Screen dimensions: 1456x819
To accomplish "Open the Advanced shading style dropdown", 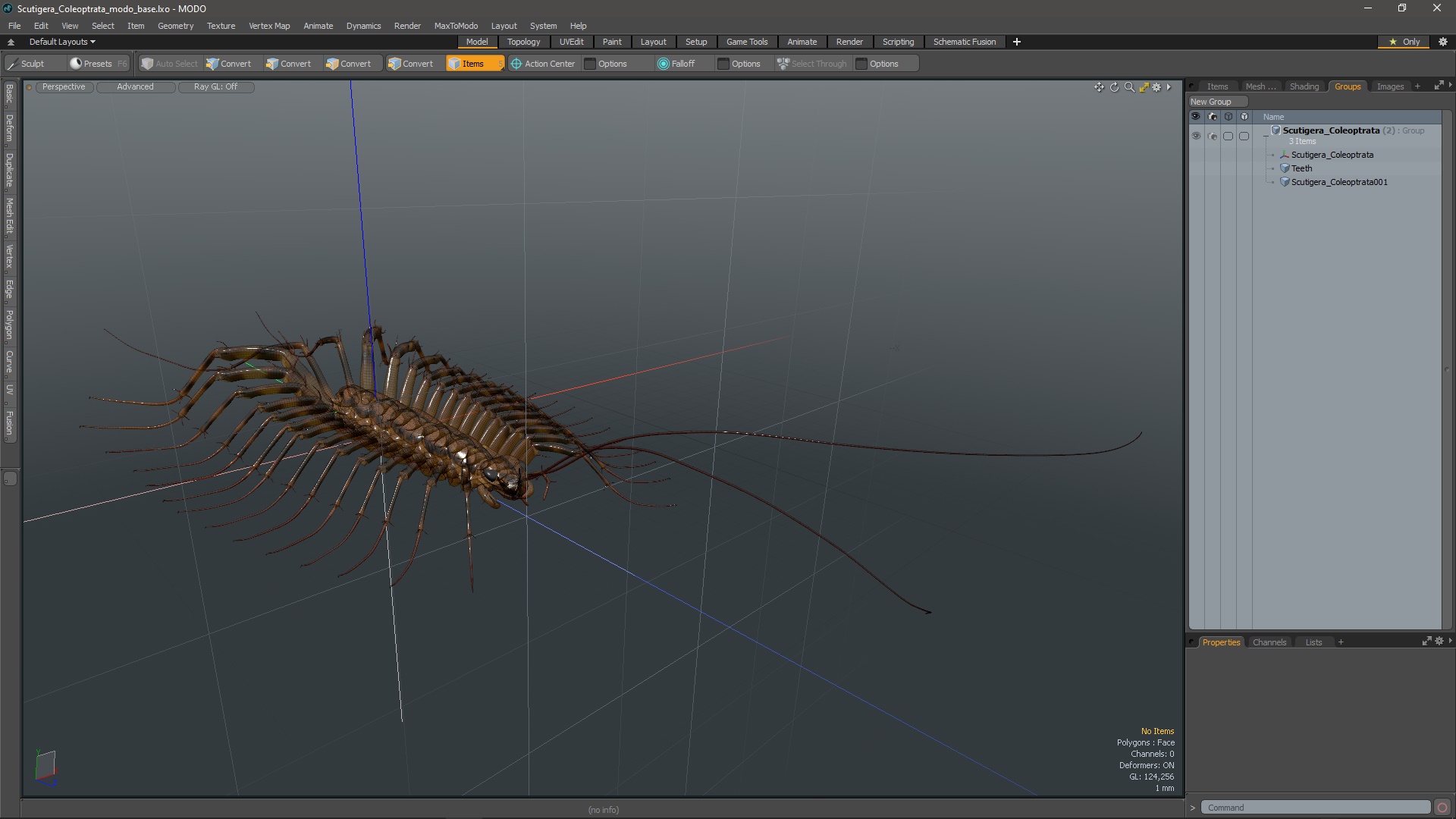I will point(135,86).
